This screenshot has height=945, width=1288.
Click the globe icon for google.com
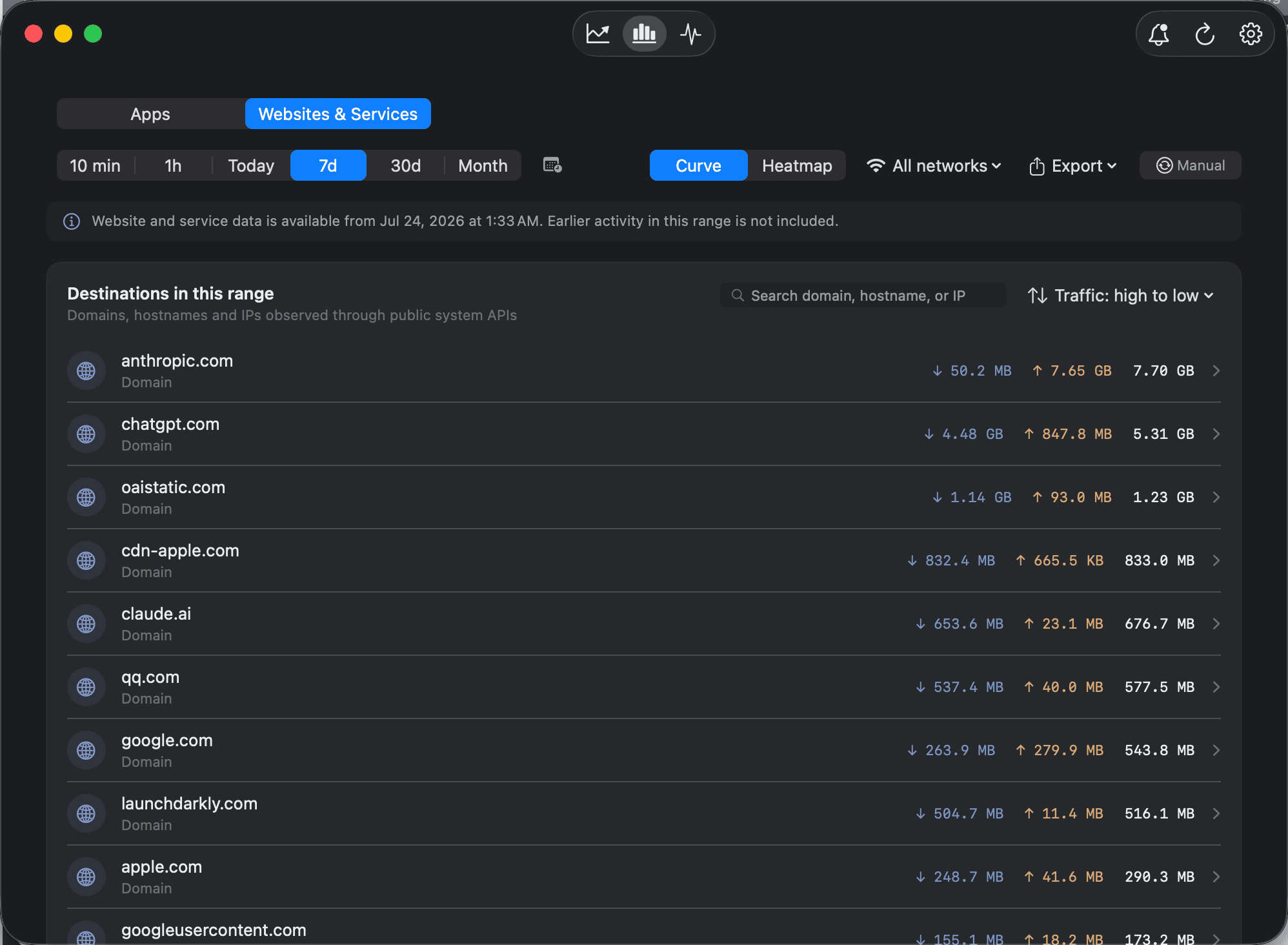pos(86,750)
